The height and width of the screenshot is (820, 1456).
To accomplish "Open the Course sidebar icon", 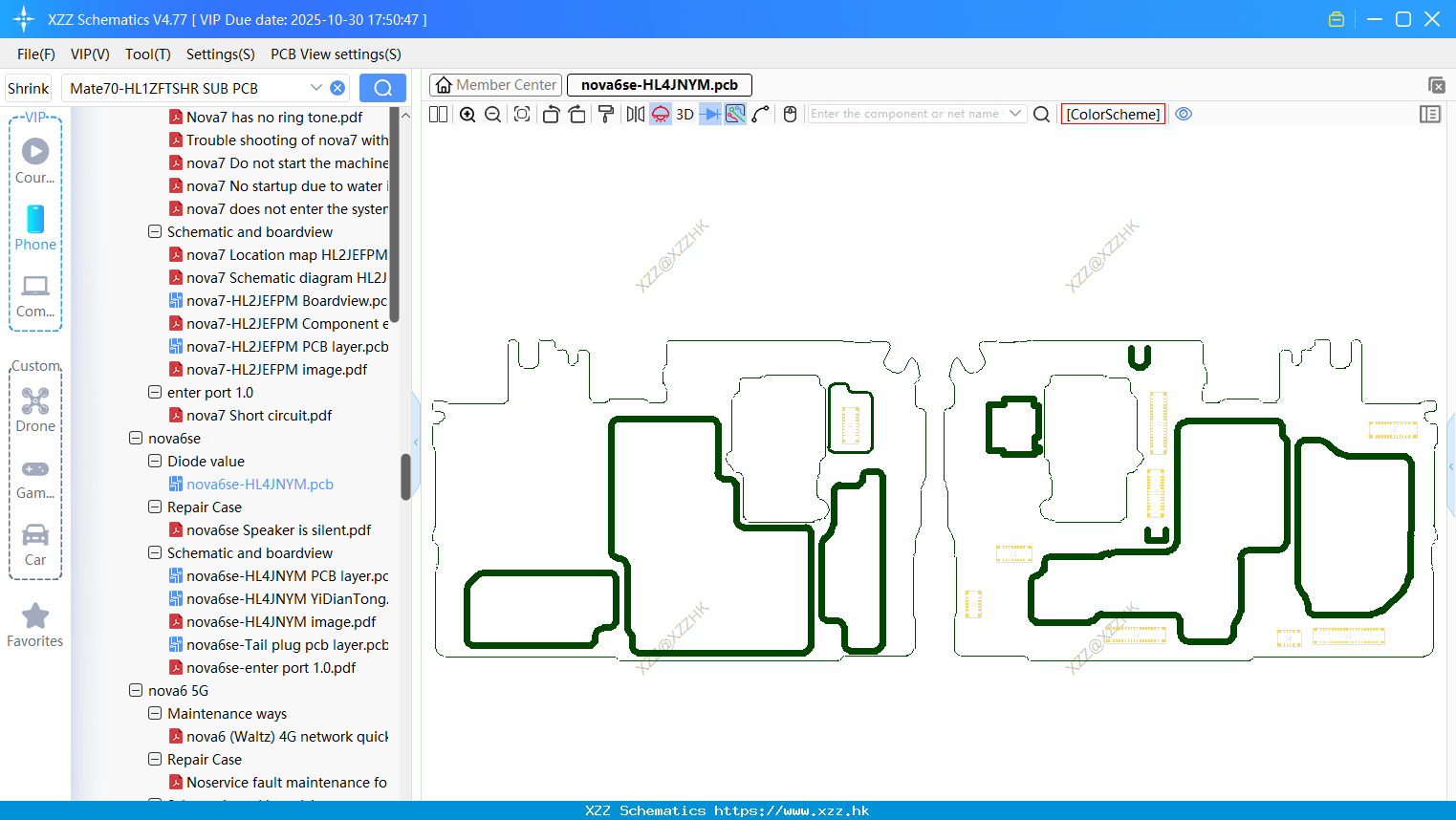I will tap(35, 161).
